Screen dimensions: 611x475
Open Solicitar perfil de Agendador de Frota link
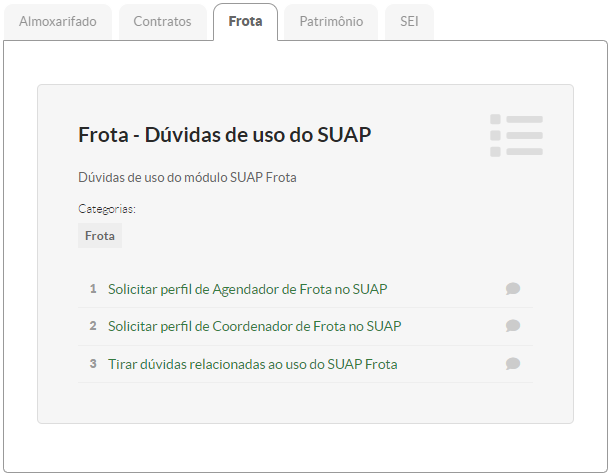[x=247, y=289]
